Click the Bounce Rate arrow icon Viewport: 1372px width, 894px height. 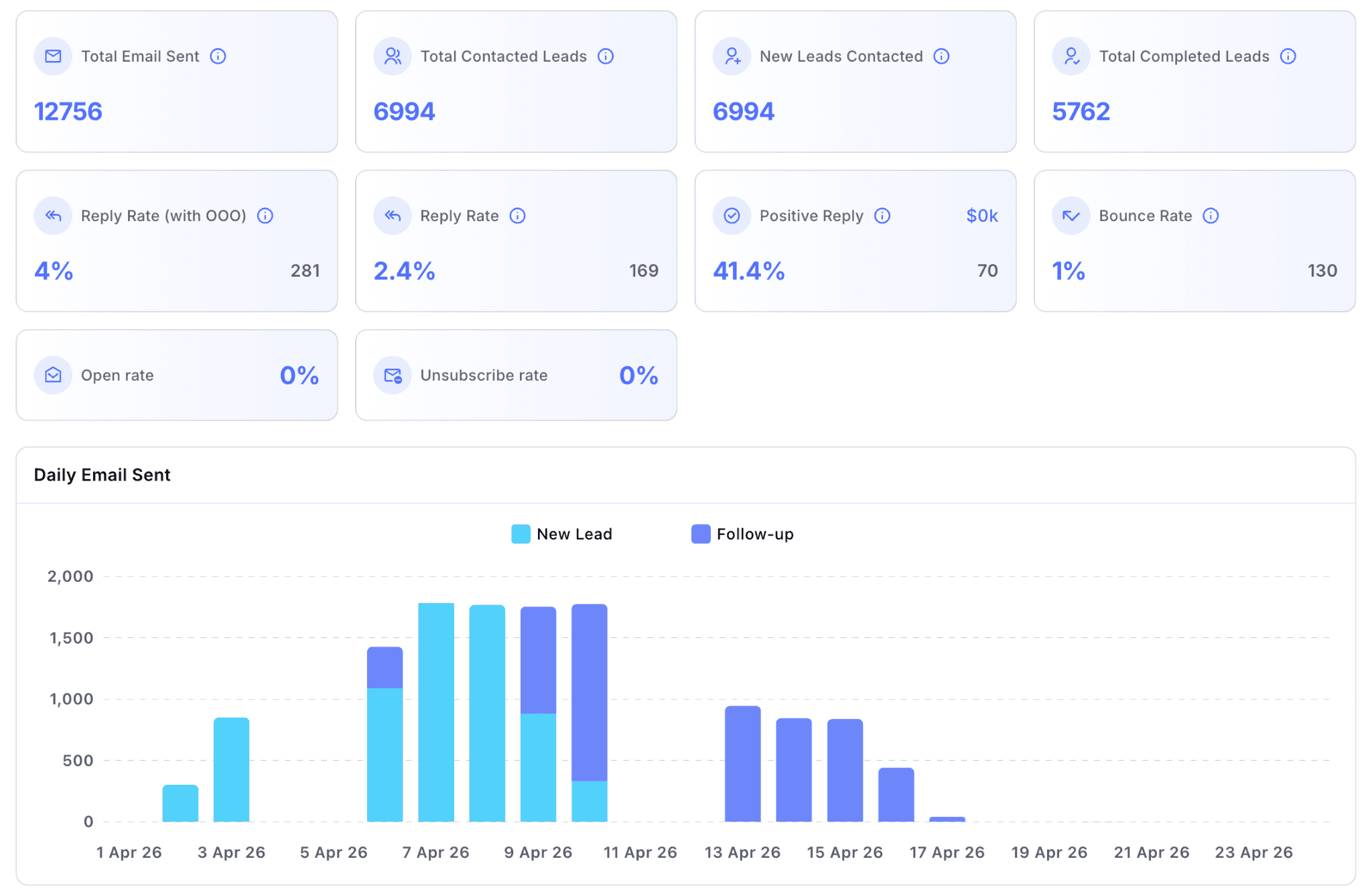[x=1071, y=216]
